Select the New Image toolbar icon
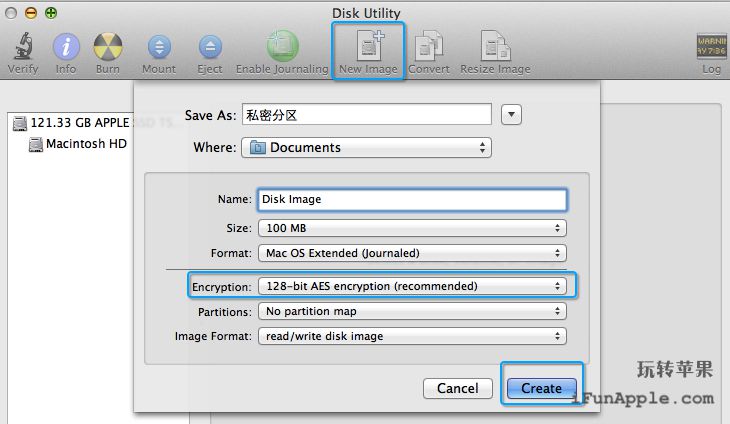730x424 pixels. (x=369, y=46)
